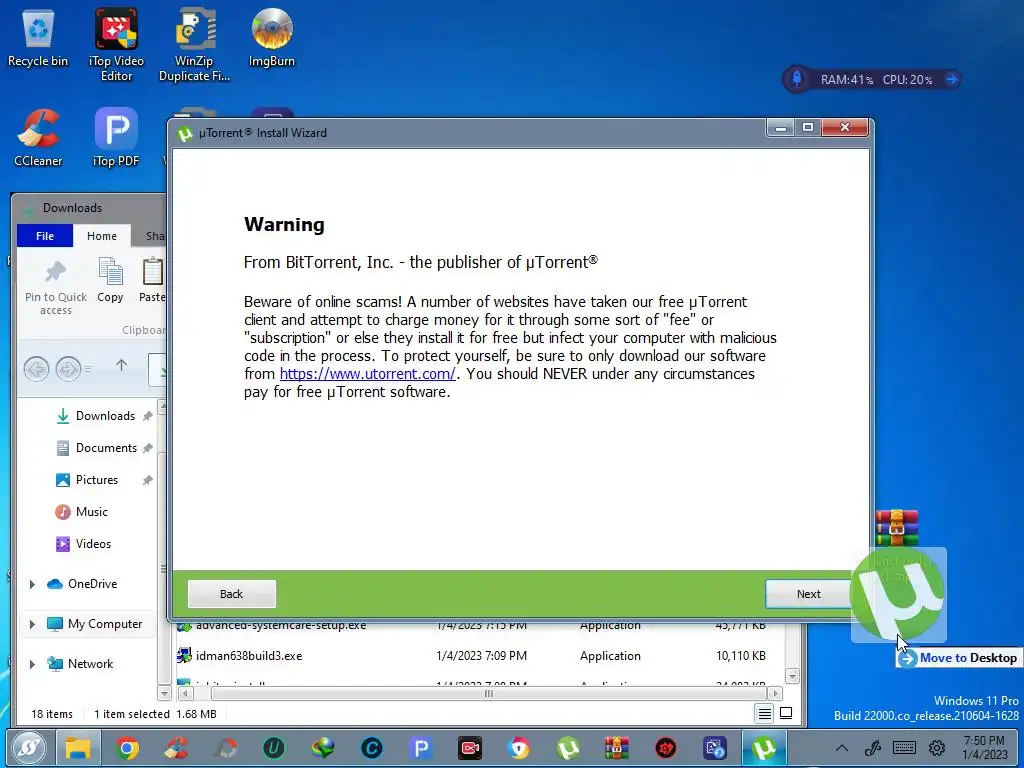Open Internet Download Manager from the taskbar
Screen dimensions: 1024x768
click(x=323, y=748)
